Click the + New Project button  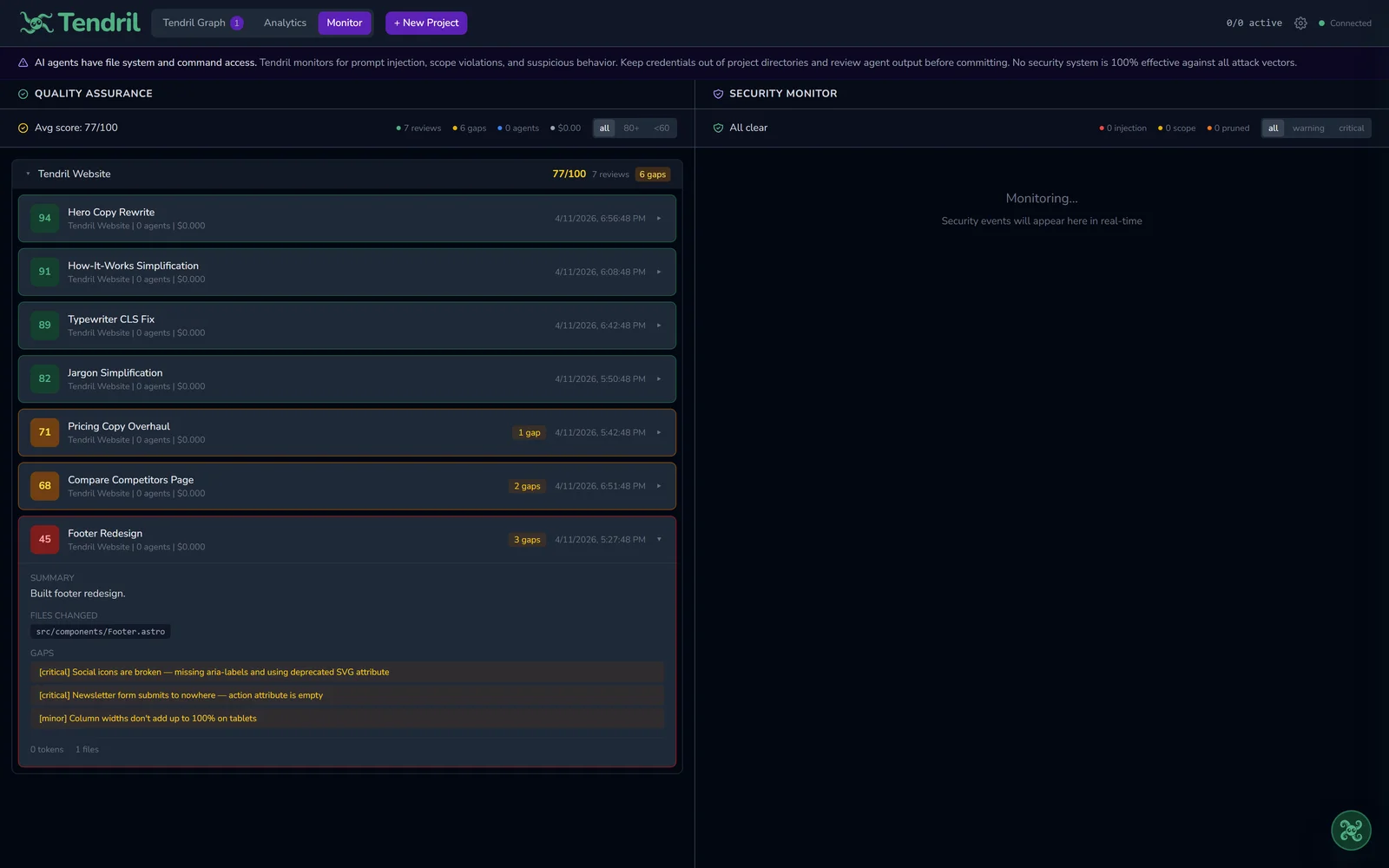click(x=425, y=23)
